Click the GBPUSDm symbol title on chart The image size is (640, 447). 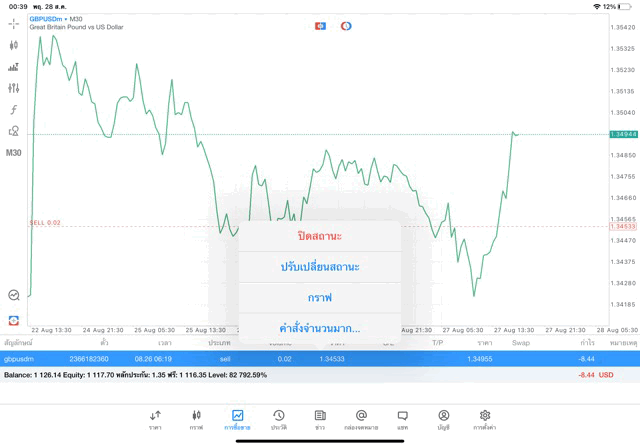[x=50, y=19]
